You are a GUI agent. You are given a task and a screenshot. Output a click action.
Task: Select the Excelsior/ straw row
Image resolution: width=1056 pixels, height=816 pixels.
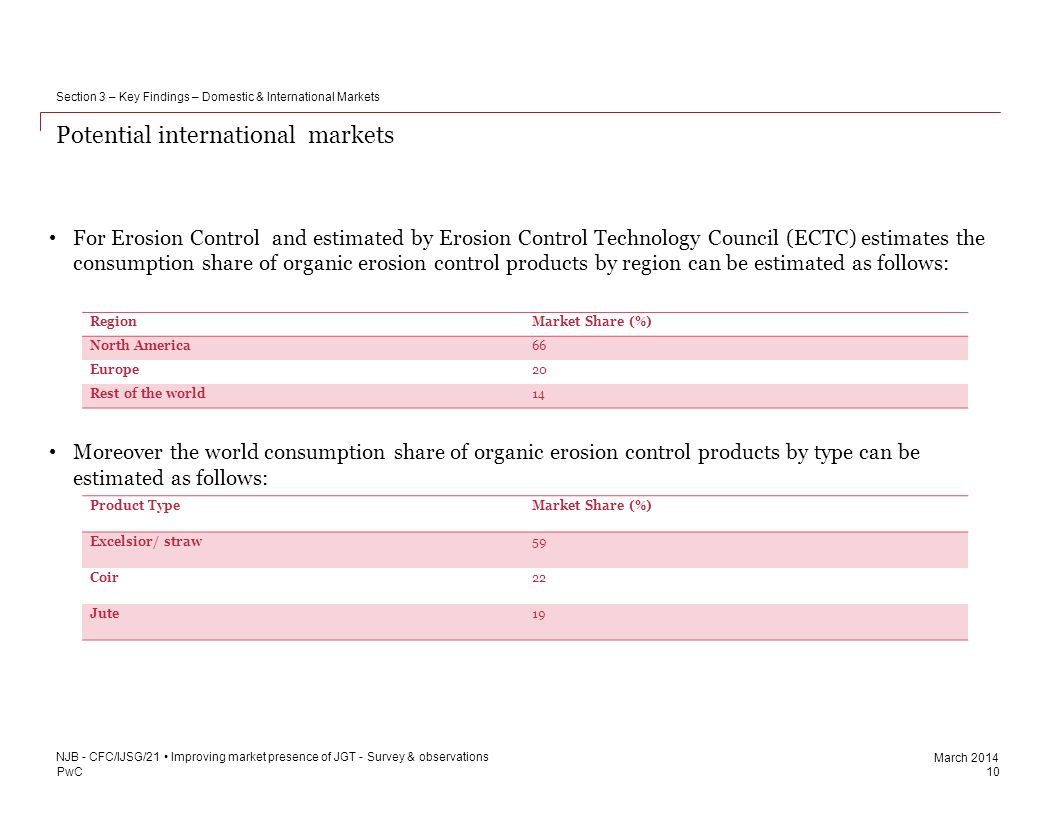(x=525, y=550)
